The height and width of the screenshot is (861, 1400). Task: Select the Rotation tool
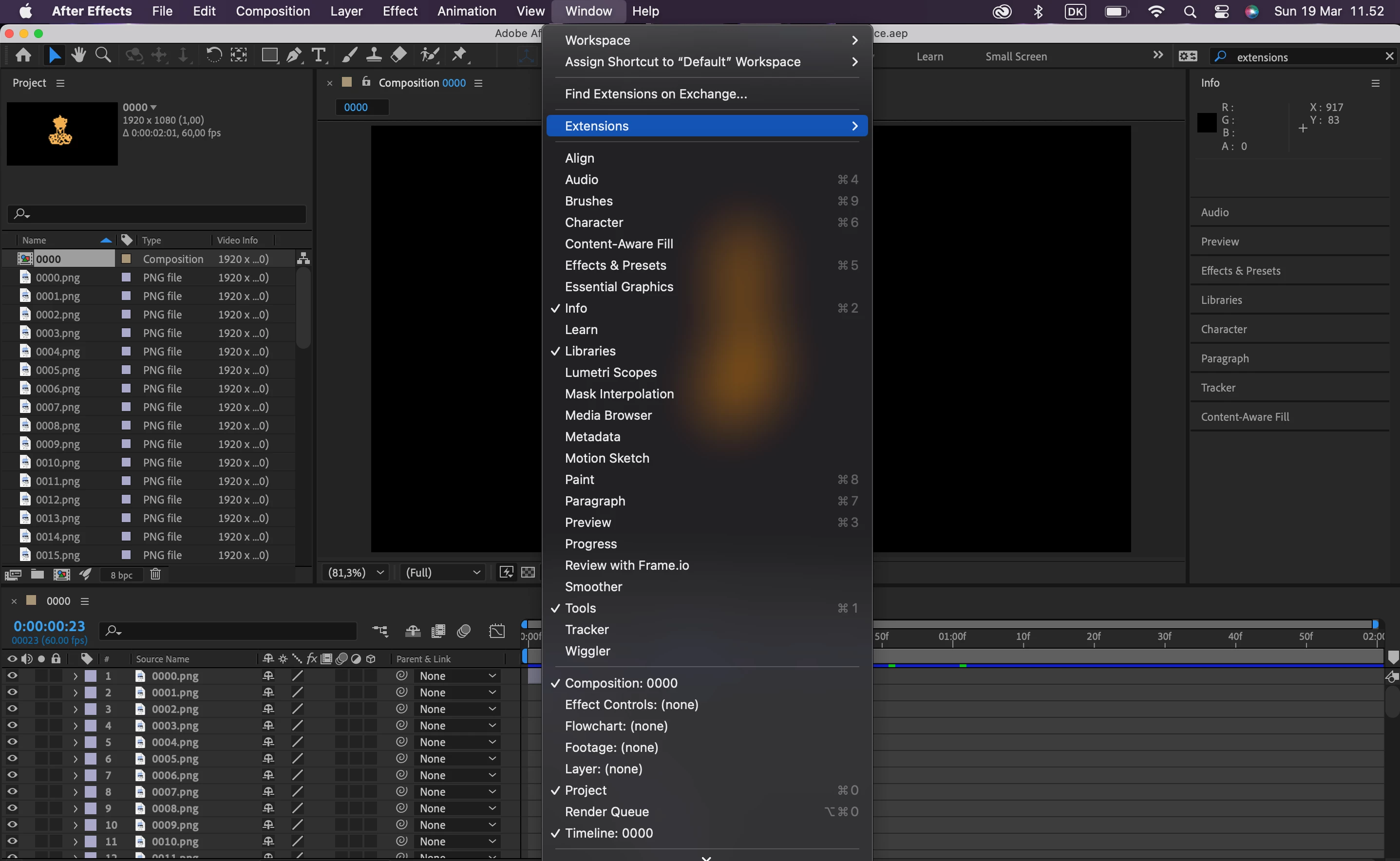point(213,55)
